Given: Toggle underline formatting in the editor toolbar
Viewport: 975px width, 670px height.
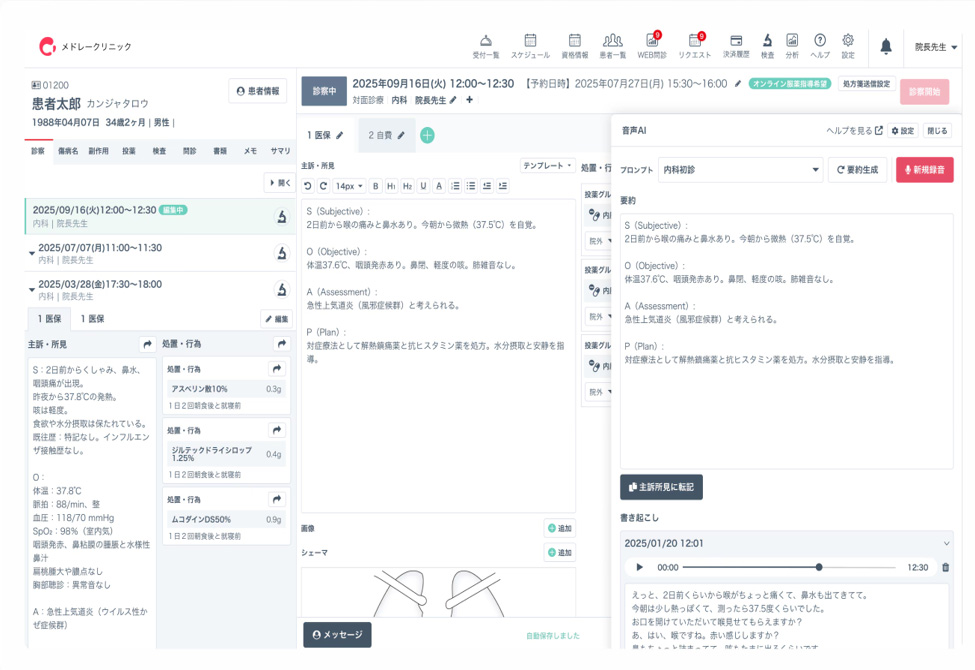Looking at the screenshot, I should [423, 185].
